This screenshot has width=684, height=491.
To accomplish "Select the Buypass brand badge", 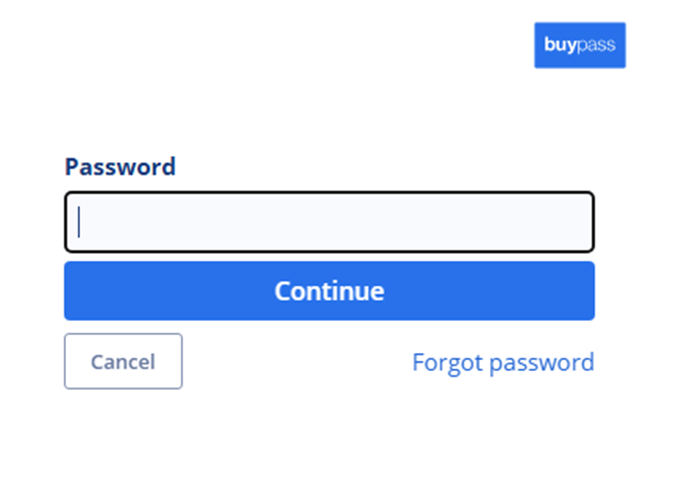I will [x=579, y=45].
